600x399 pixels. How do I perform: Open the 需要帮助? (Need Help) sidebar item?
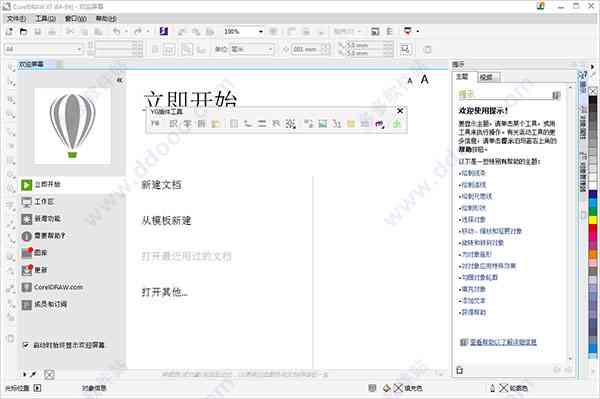(72, 236)
